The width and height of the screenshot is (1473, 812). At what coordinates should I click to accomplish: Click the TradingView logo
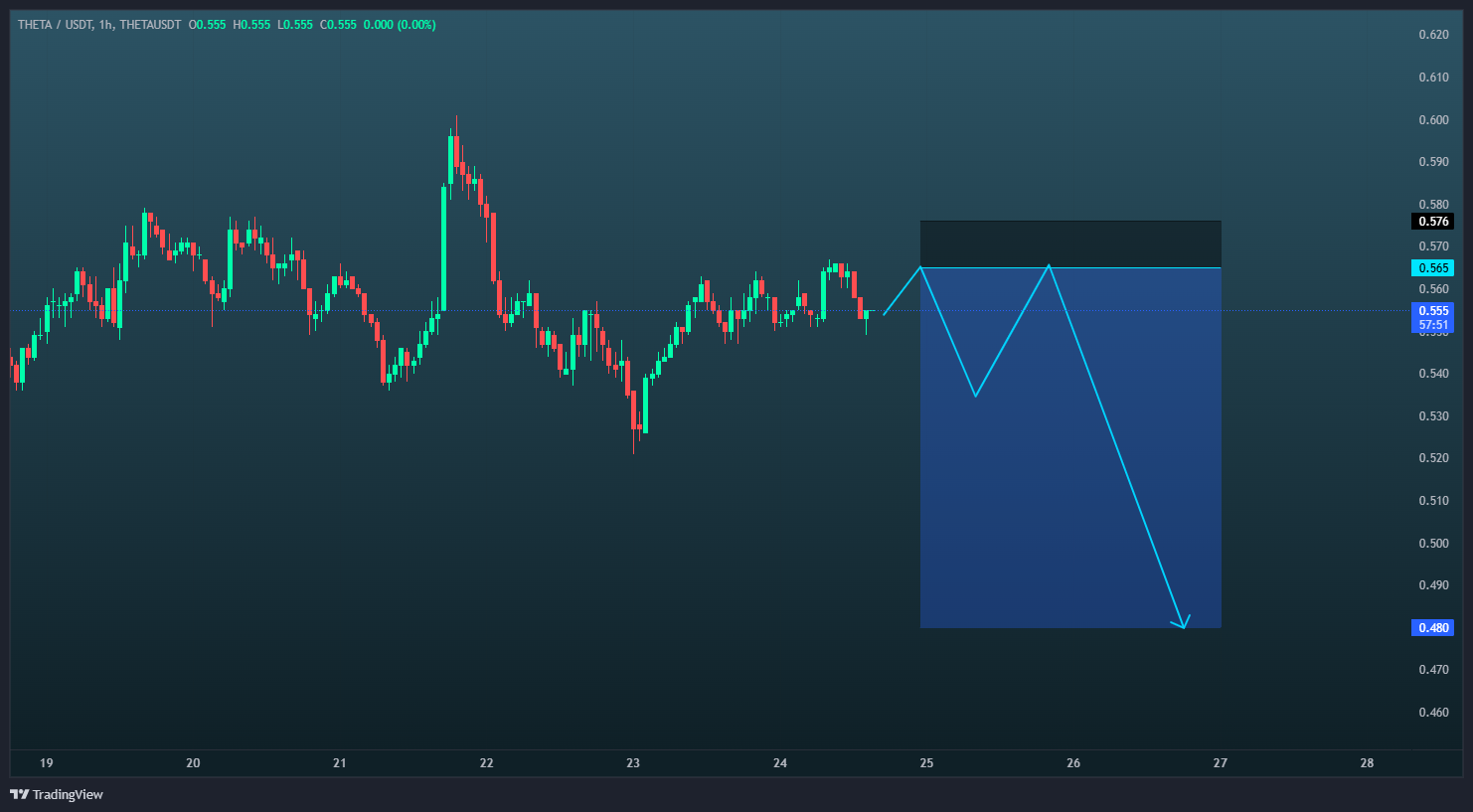(x=57, y=794)
